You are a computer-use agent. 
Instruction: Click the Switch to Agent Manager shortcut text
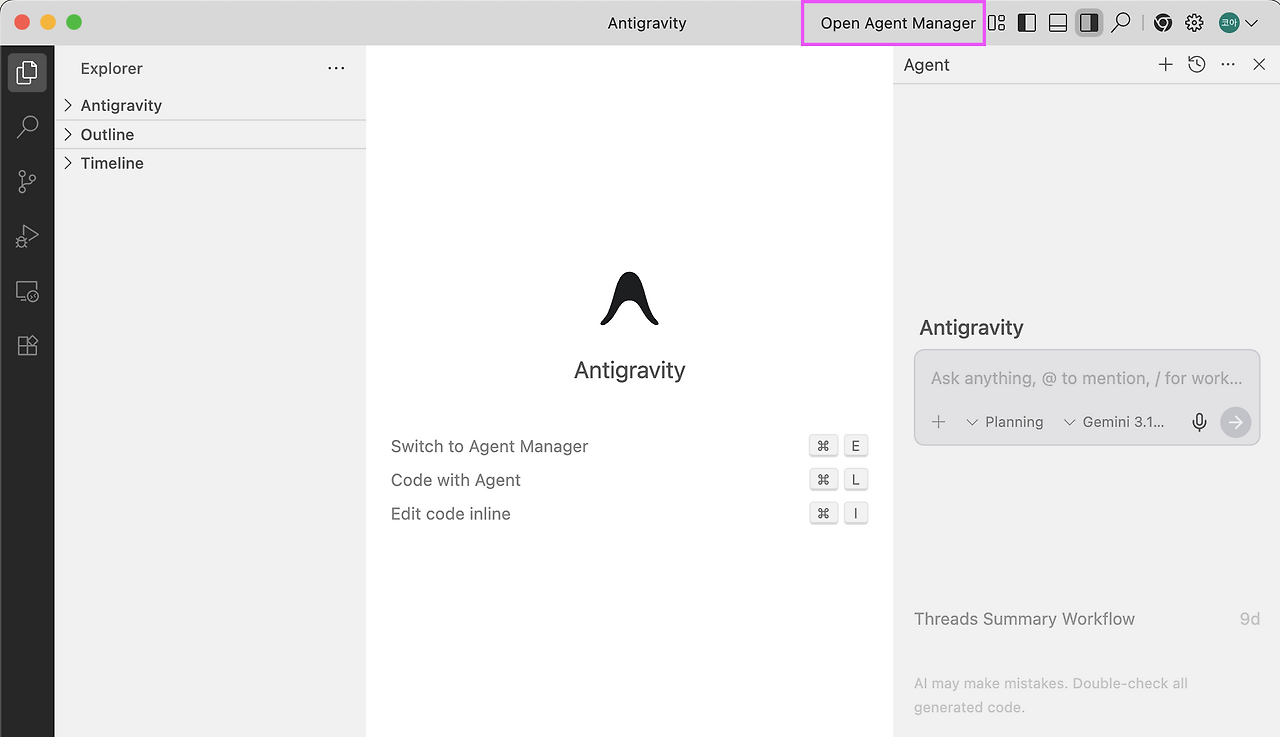(489, 446)
